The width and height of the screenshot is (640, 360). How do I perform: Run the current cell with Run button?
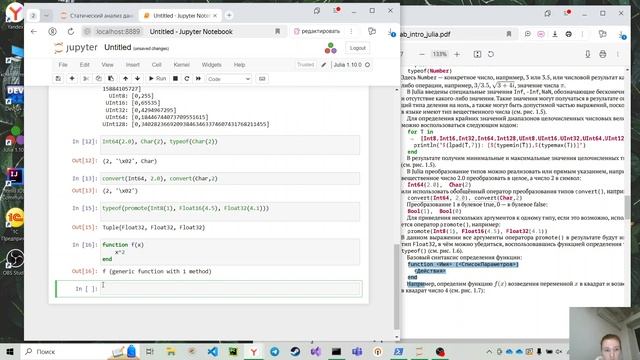click(x=157, y=78)
